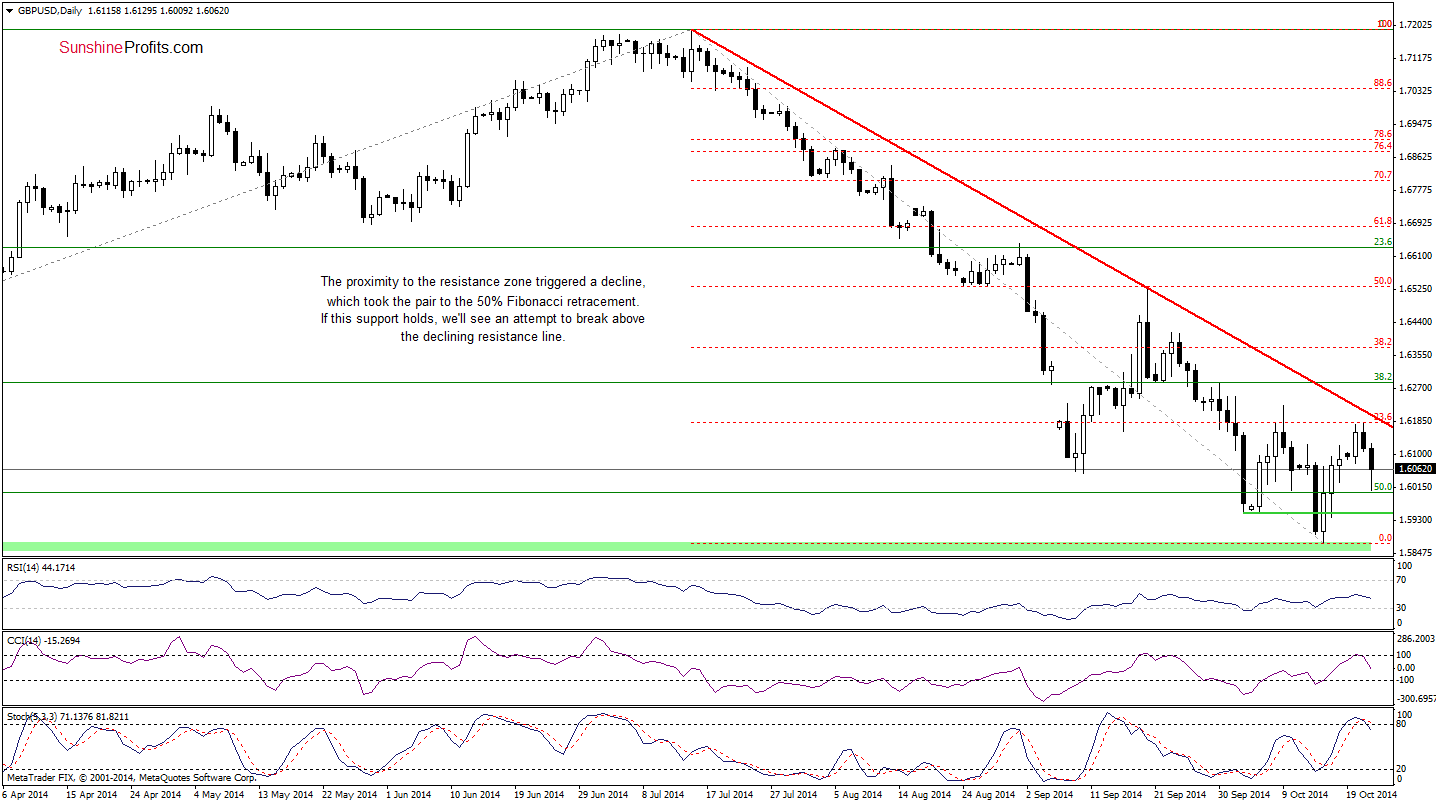Viewport: 1436px width, 803px height.
Task: Click the 29 Jun 2014 date label
Action: (x=604, y=794)
